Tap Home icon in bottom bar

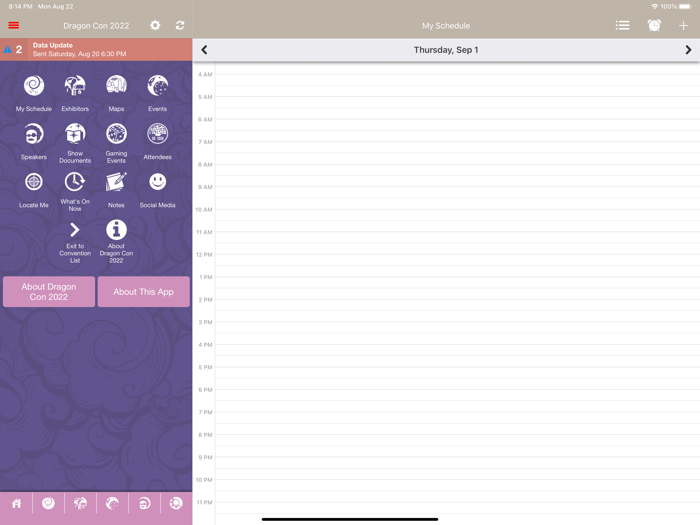point(17,504)
